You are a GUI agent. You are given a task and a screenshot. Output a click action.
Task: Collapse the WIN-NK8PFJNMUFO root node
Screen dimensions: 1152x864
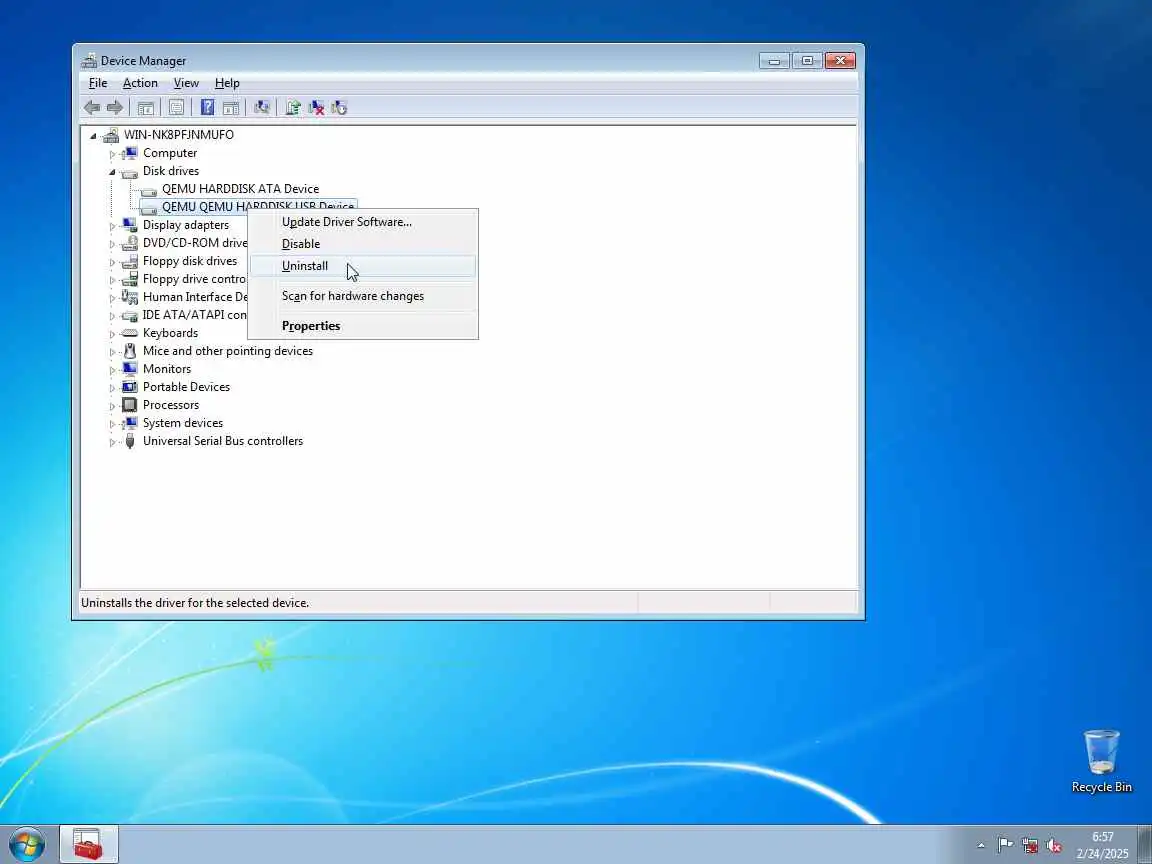93,135
